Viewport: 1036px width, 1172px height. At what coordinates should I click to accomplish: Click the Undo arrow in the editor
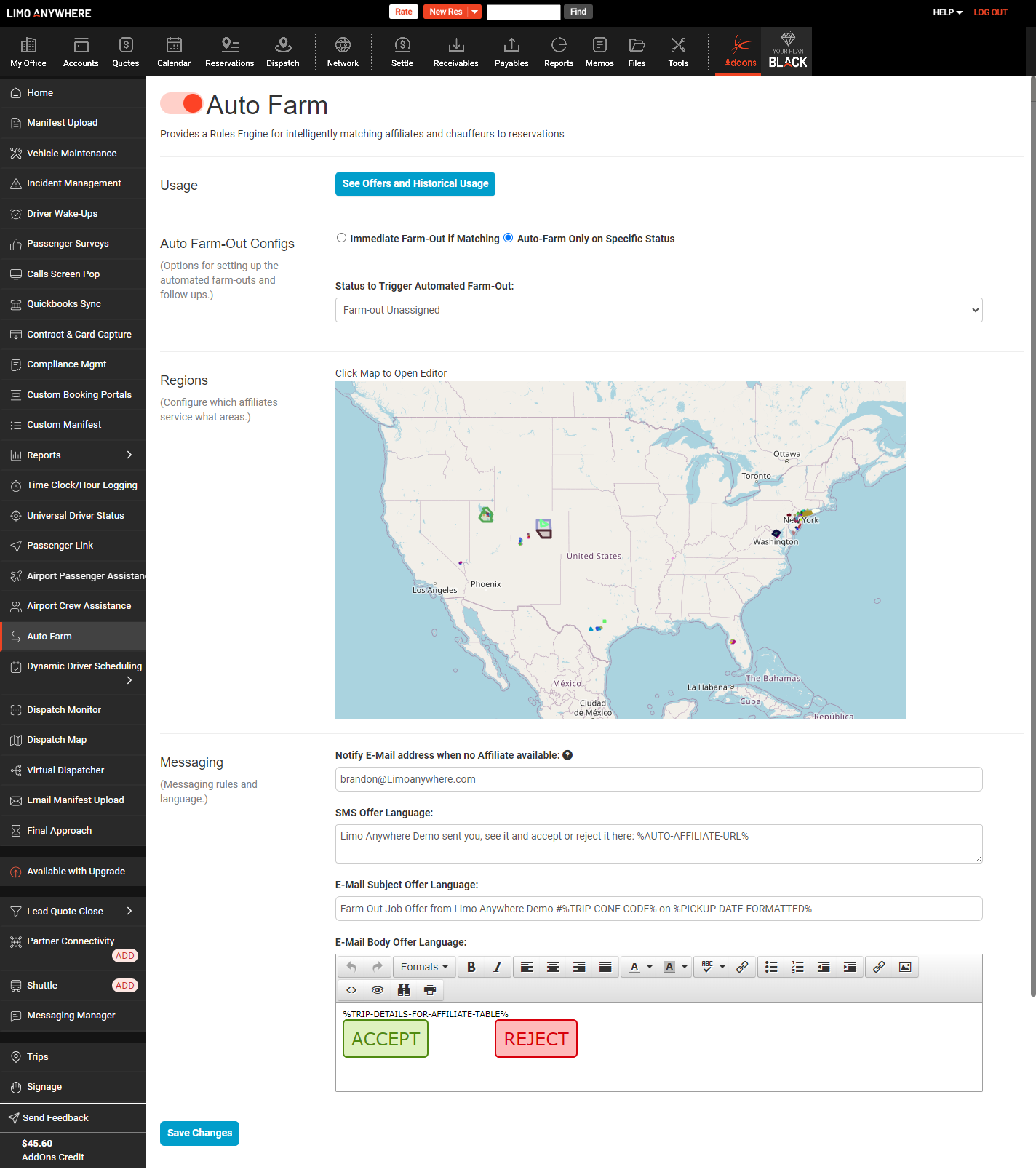351,967
